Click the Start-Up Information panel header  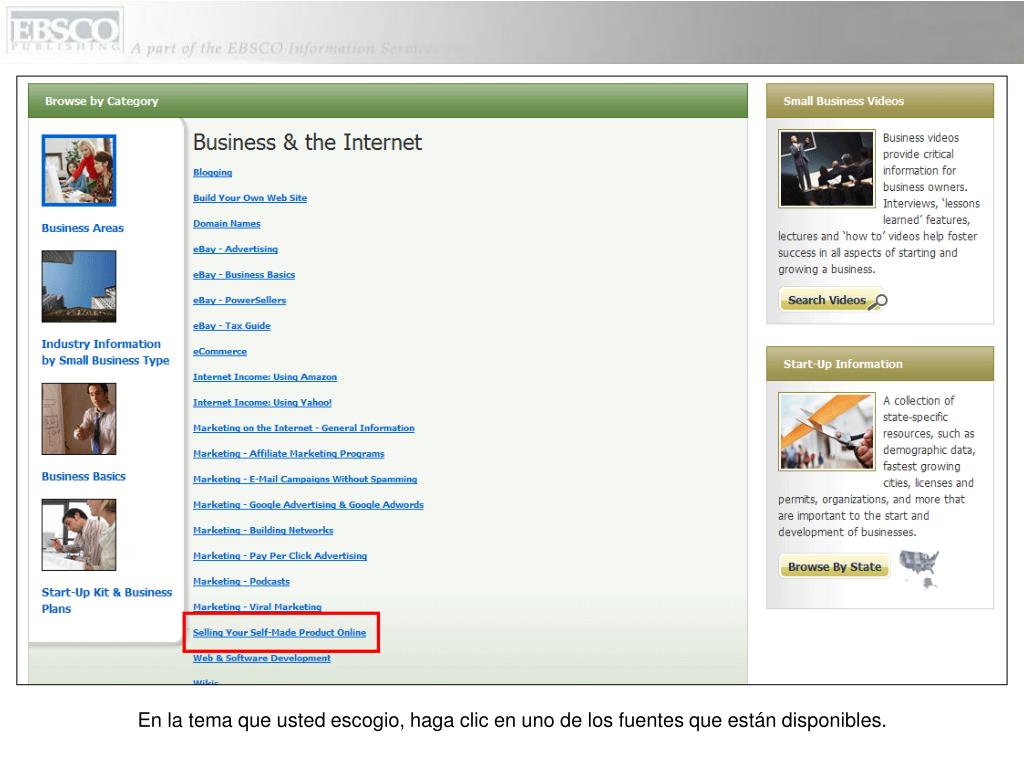879,364
